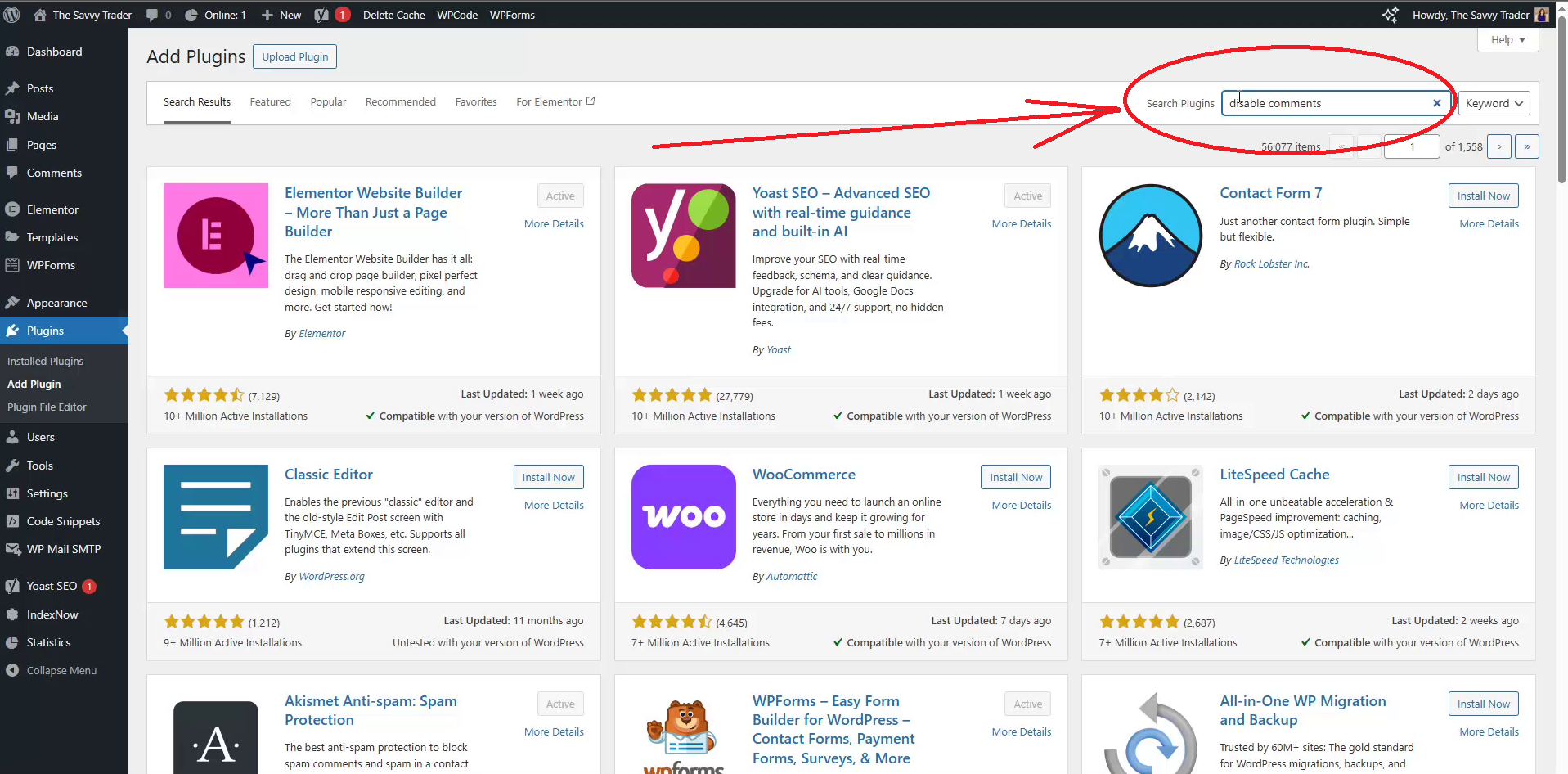This screenshot has height=774, width=1568.
Task: Expand the Help panel
Action: (x=1507, y=39)
